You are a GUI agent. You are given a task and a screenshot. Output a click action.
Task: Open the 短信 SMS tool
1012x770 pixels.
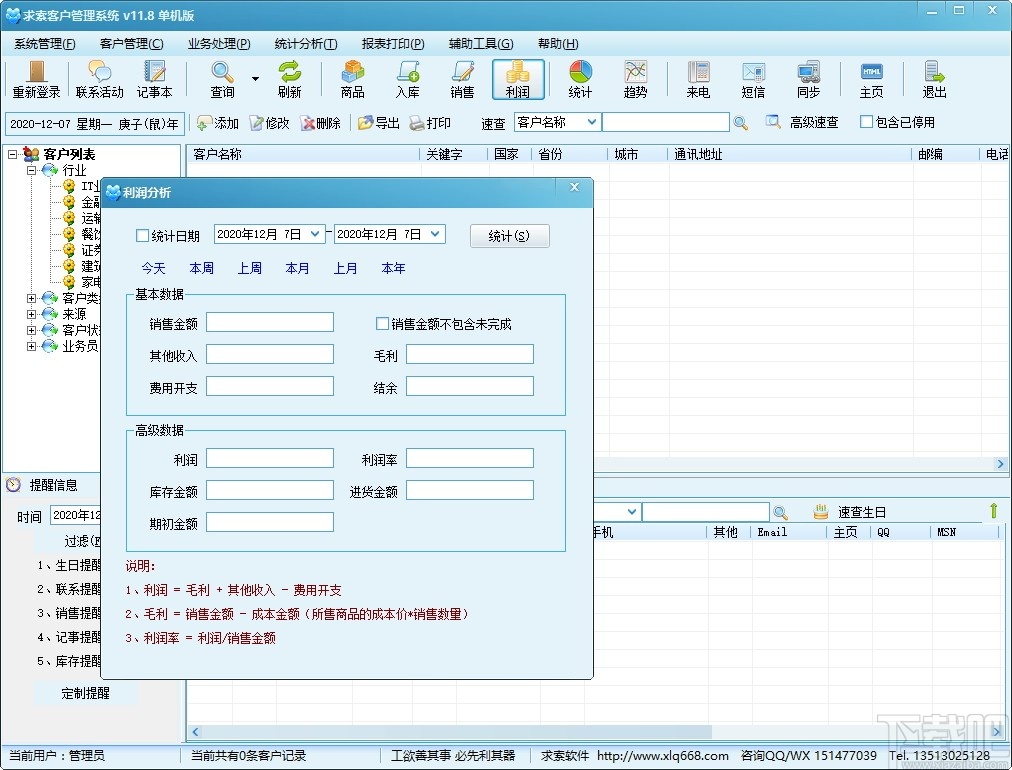753,80
